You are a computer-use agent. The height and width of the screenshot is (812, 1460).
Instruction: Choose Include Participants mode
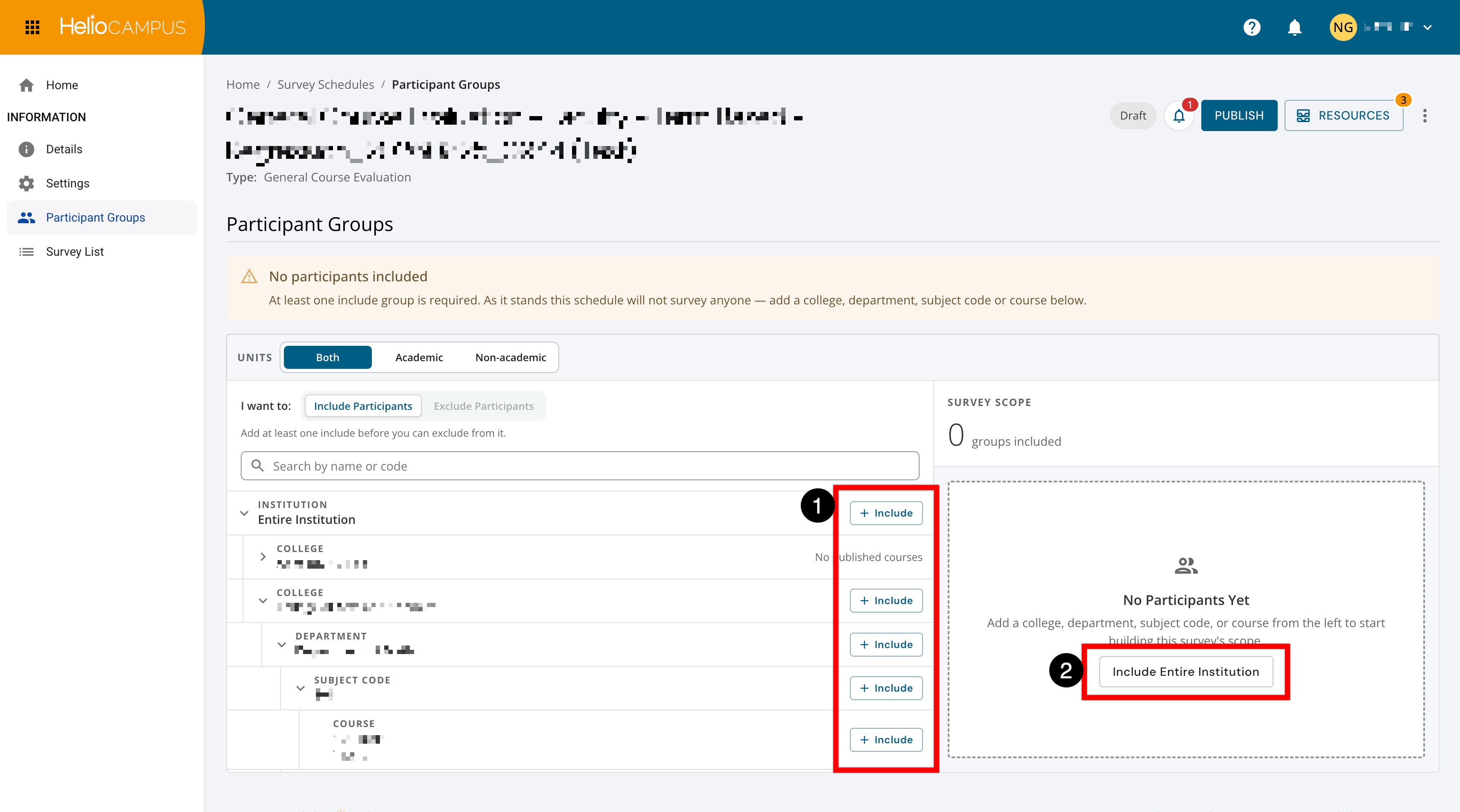point(363,406)
